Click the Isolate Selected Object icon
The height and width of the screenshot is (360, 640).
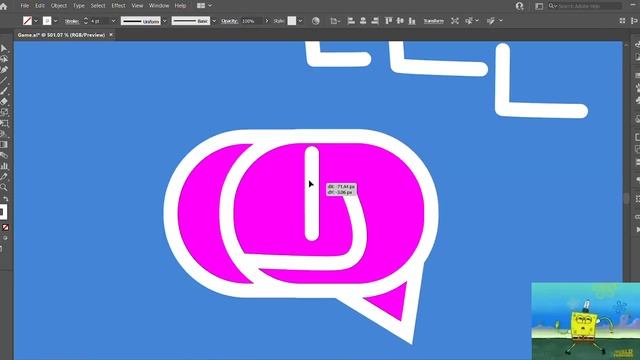click(455, 21)
